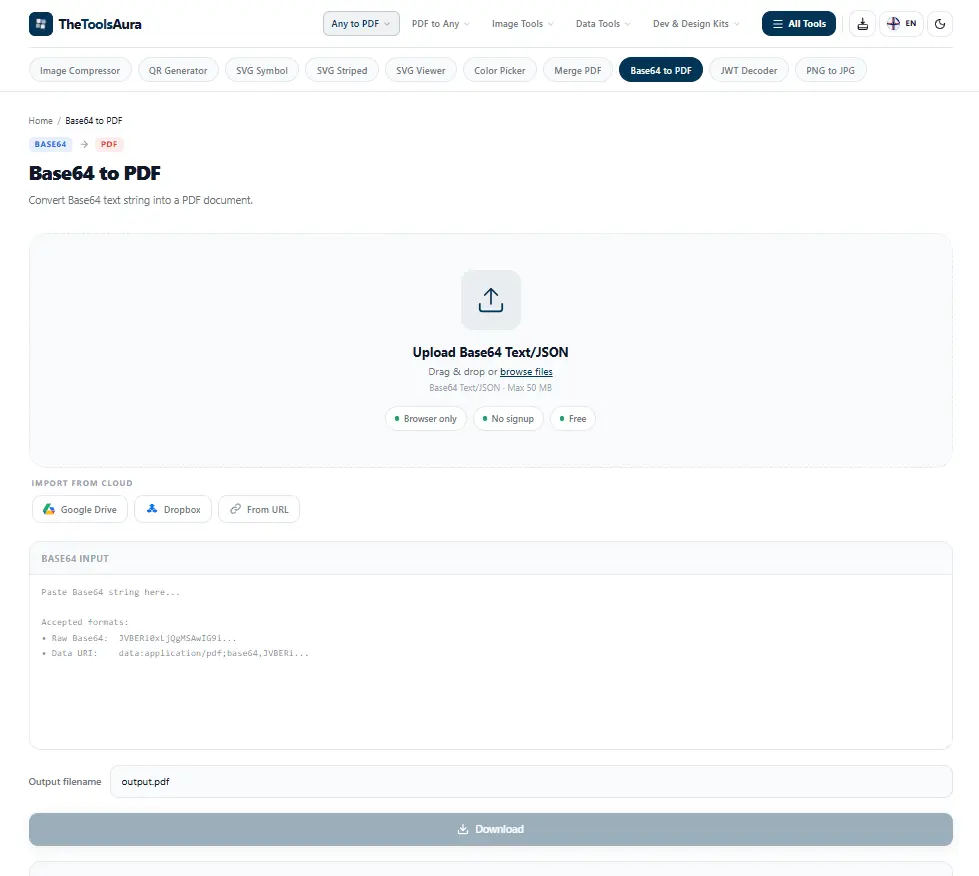Click the TheToolsAura brand name

click(x=100, y=24)
